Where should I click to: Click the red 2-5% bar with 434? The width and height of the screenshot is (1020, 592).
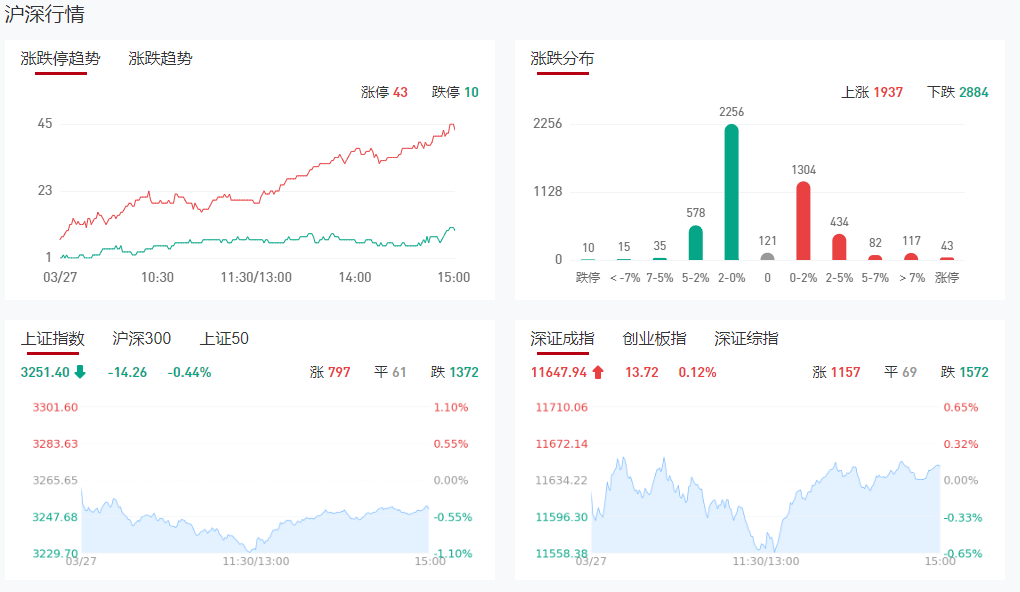point(839,247)
